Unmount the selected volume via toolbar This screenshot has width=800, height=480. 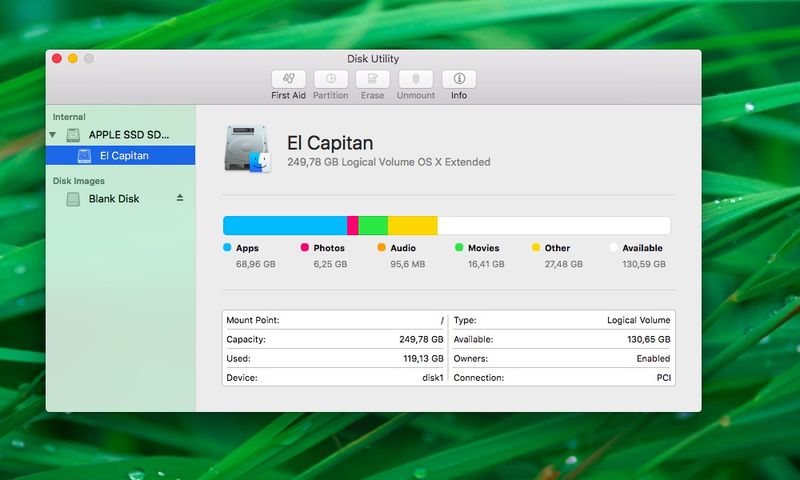416,80
